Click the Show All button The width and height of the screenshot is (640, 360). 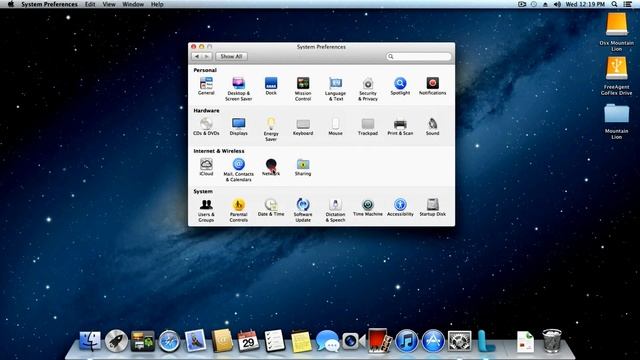point(231,56)
